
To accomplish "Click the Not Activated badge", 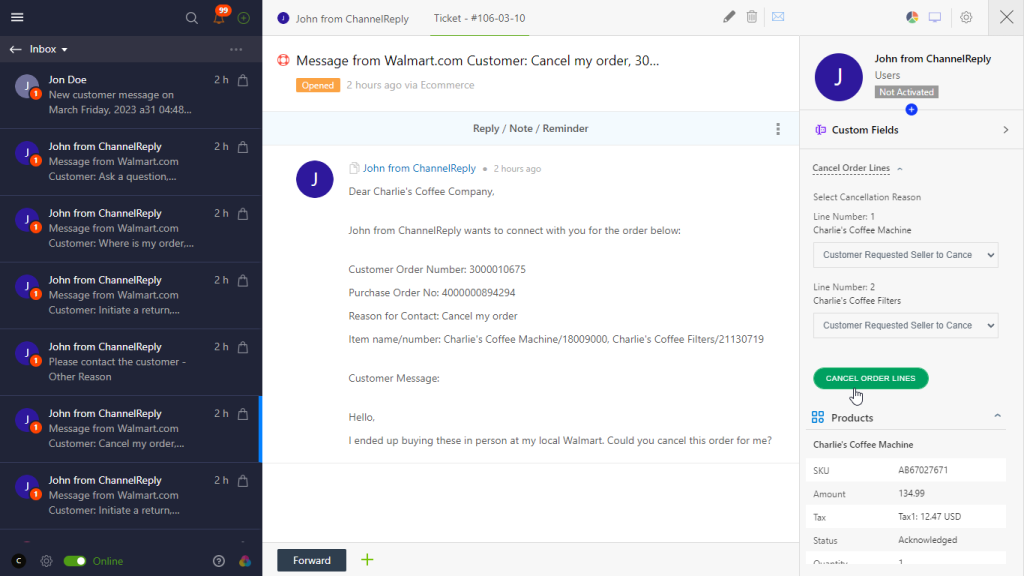I will tap(906, 92).
